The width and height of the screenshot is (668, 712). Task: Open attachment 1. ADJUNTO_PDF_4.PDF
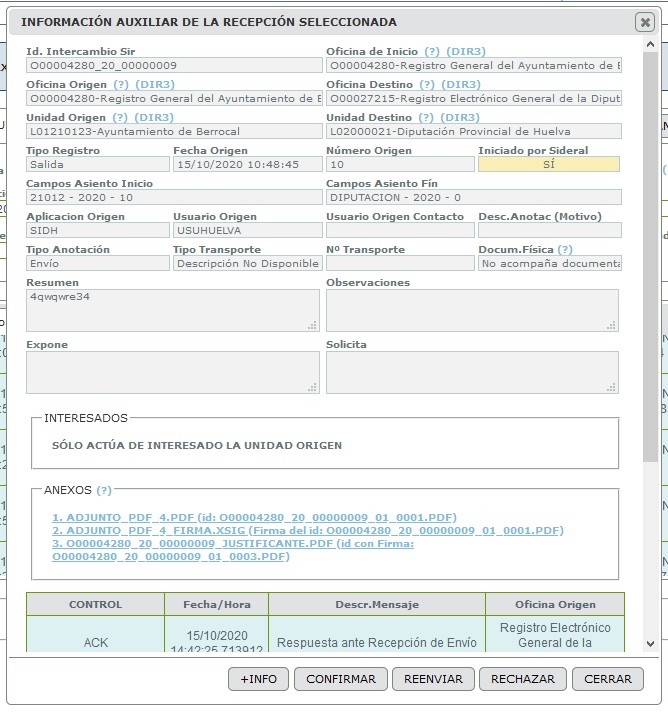[x=254, y=518]
